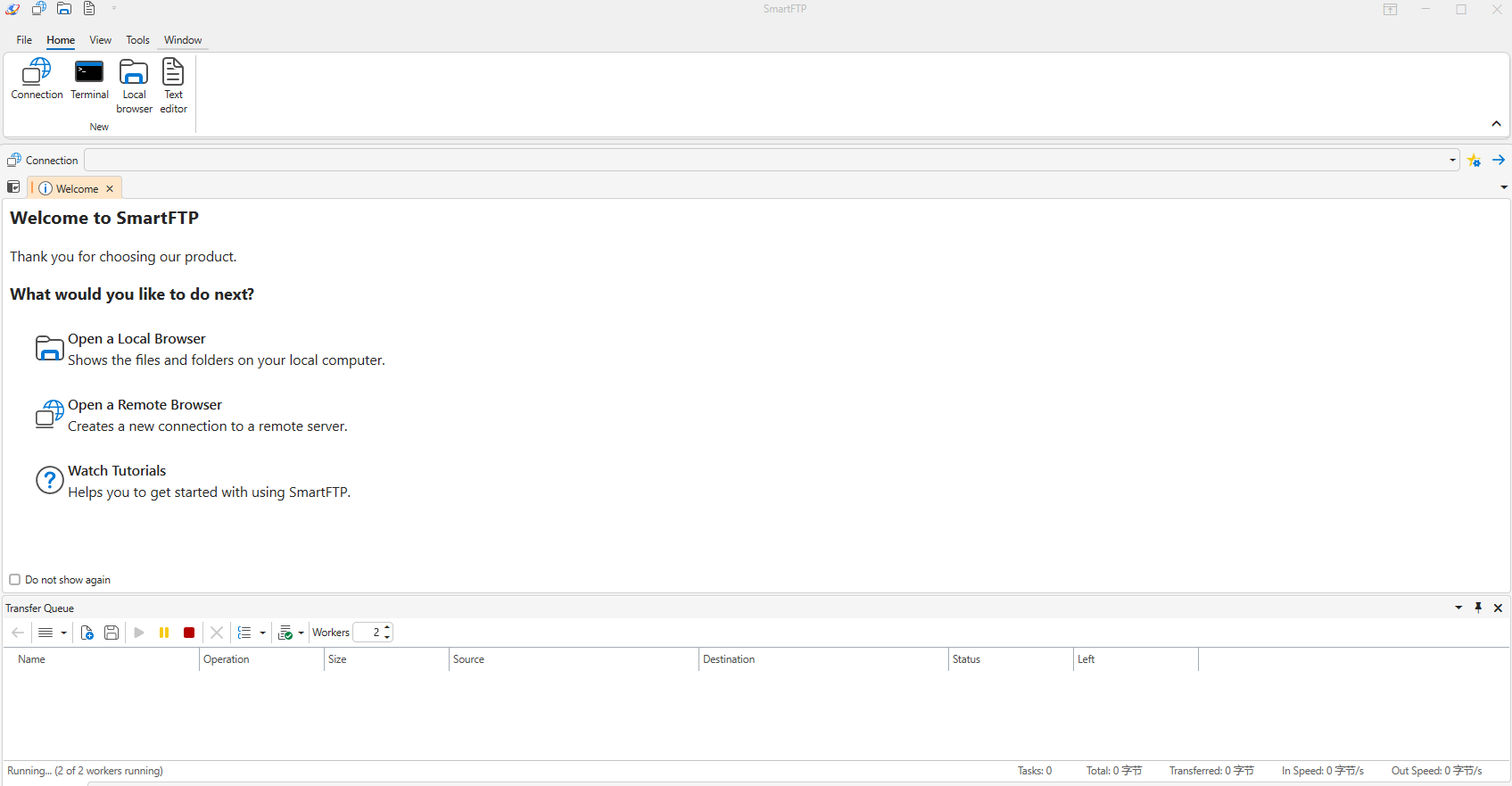The height and width of the screenshot is (786, 1512).
Task: Close the Transfer Queue panel
Action: (x=1498, y=608)
